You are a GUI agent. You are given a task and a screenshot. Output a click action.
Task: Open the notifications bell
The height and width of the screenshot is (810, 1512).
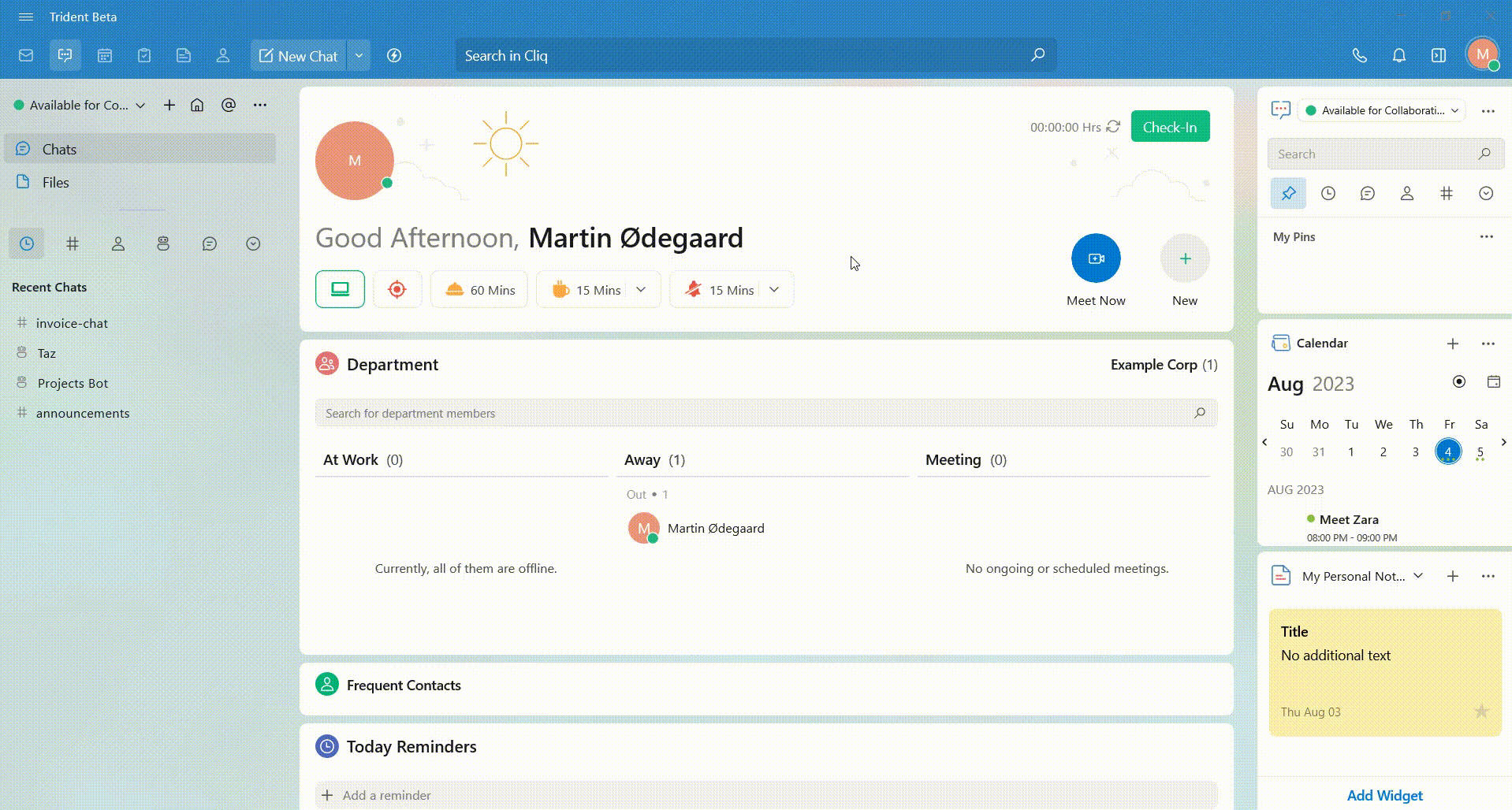click(1398, 56)
